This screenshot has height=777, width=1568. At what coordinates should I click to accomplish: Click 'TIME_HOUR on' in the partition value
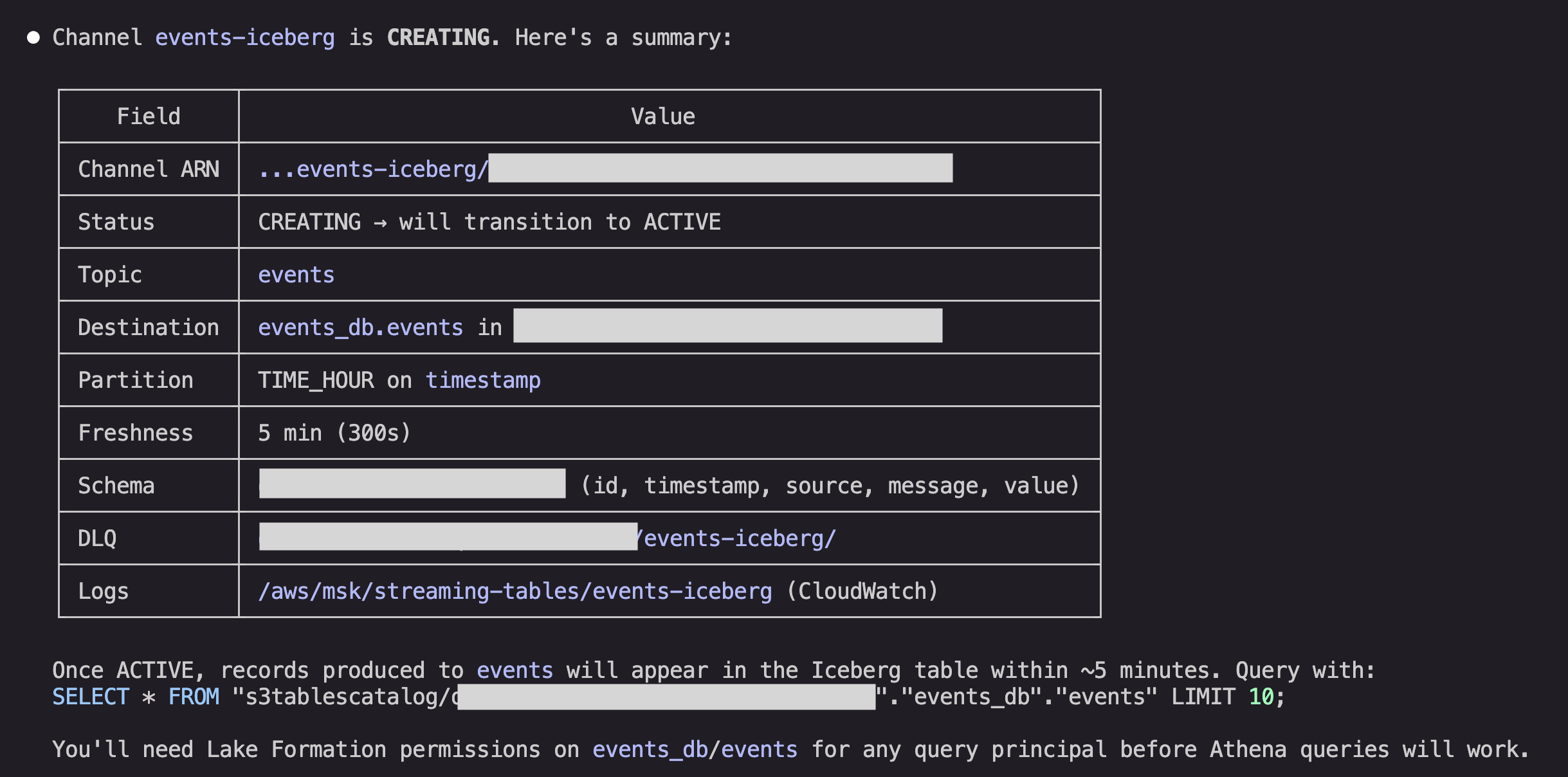click(x=335, y=380)
